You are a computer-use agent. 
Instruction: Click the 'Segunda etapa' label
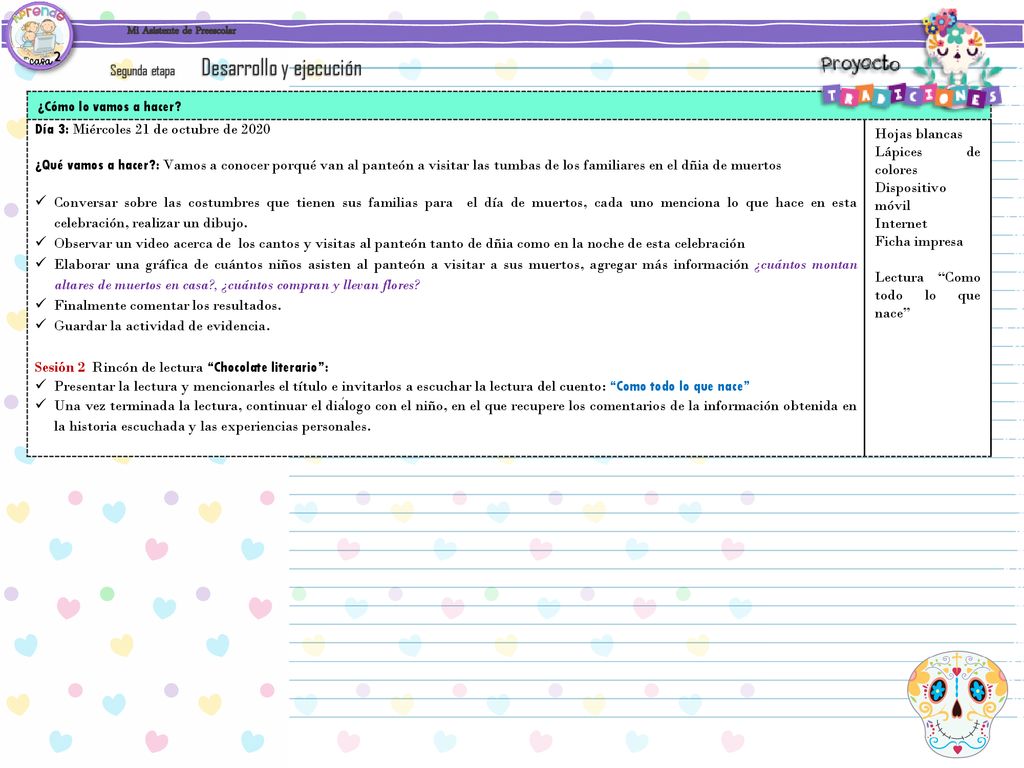click(142, 70)
